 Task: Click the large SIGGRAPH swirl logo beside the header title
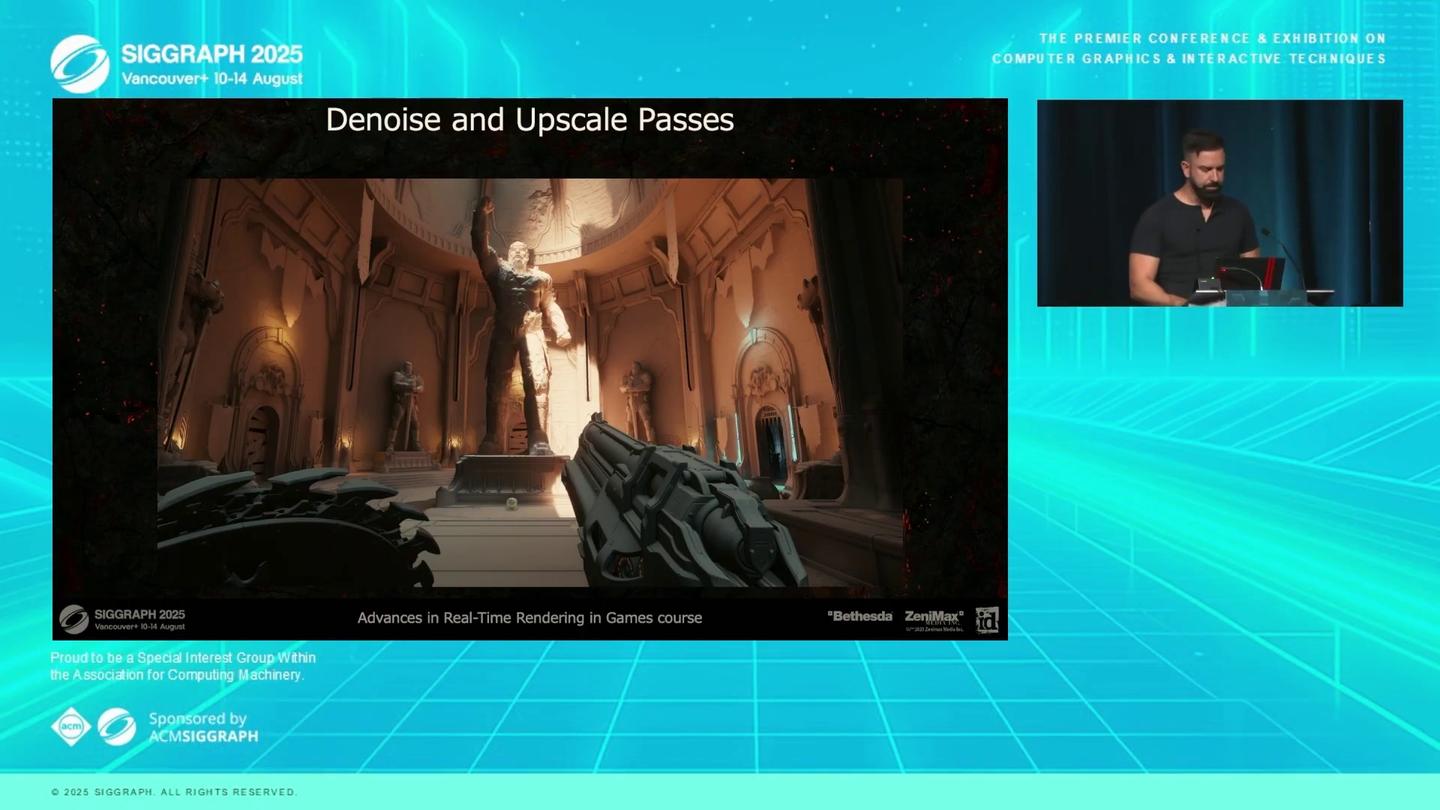click(80, 64)
